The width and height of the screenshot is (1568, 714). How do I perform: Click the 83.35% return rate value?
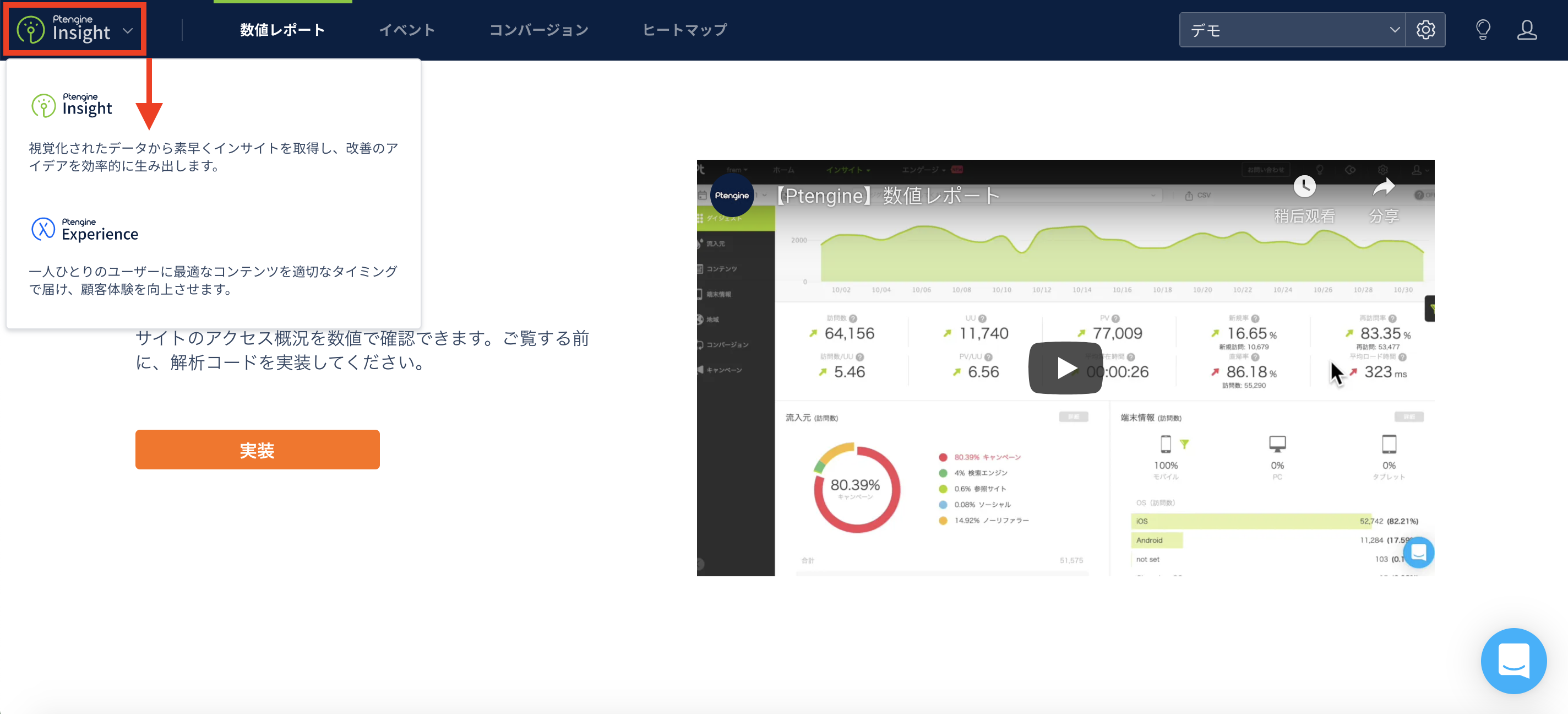tap(1385, 334)
